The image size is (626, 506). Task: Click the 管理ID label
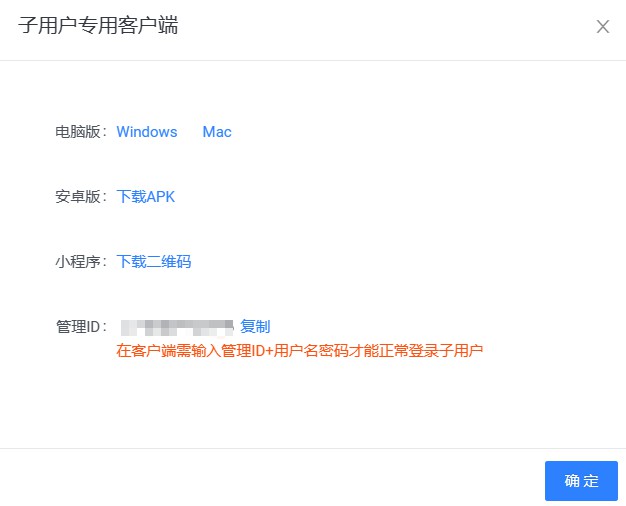click(x=81, y=327)
